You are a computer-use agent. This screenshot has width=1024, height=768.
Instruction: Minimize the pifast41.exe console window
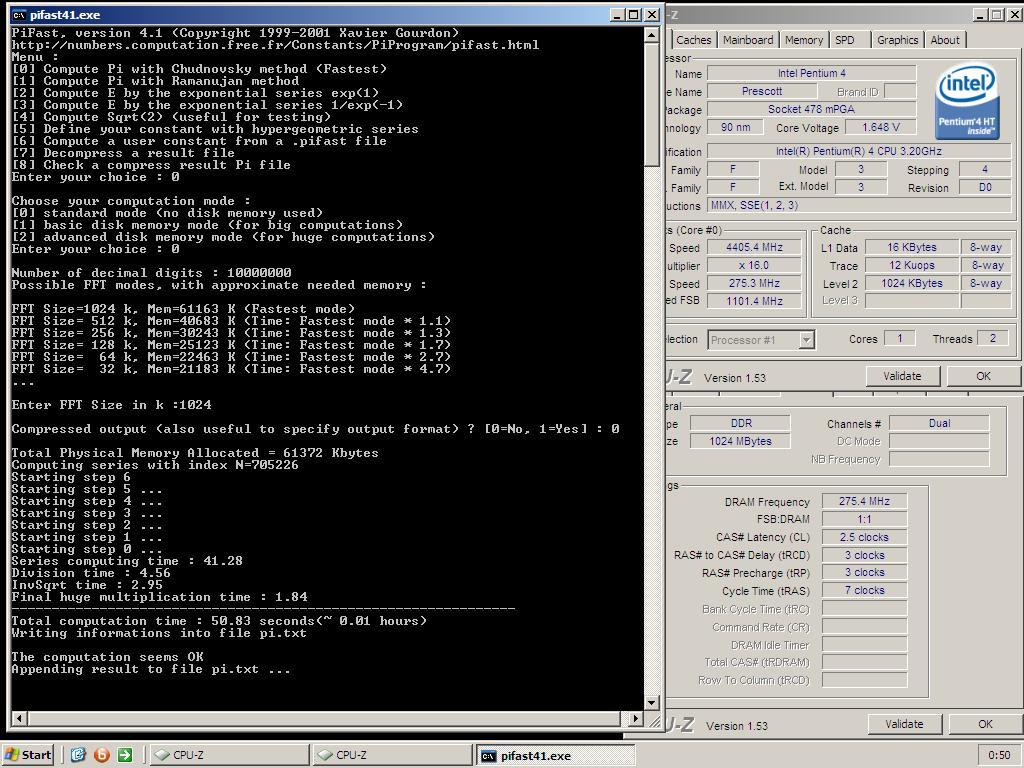point(617,14)
